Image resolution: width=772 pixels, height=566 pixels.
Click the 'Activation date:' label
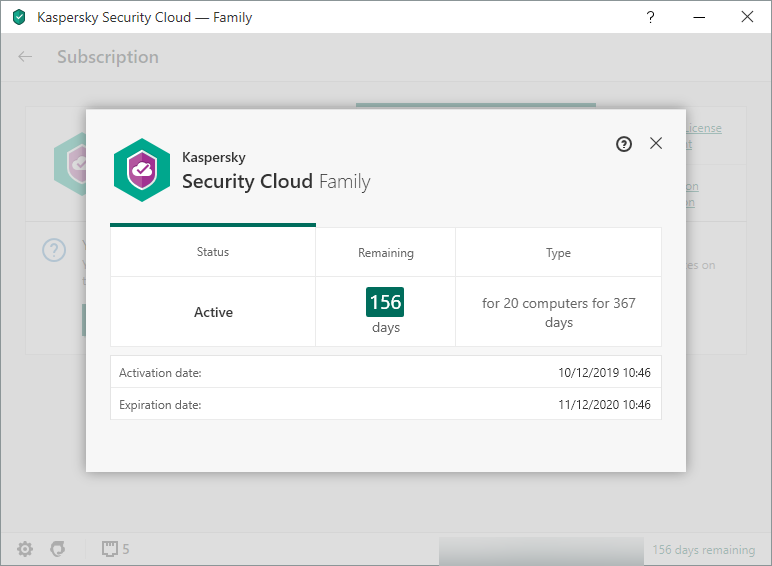(160, 373)
